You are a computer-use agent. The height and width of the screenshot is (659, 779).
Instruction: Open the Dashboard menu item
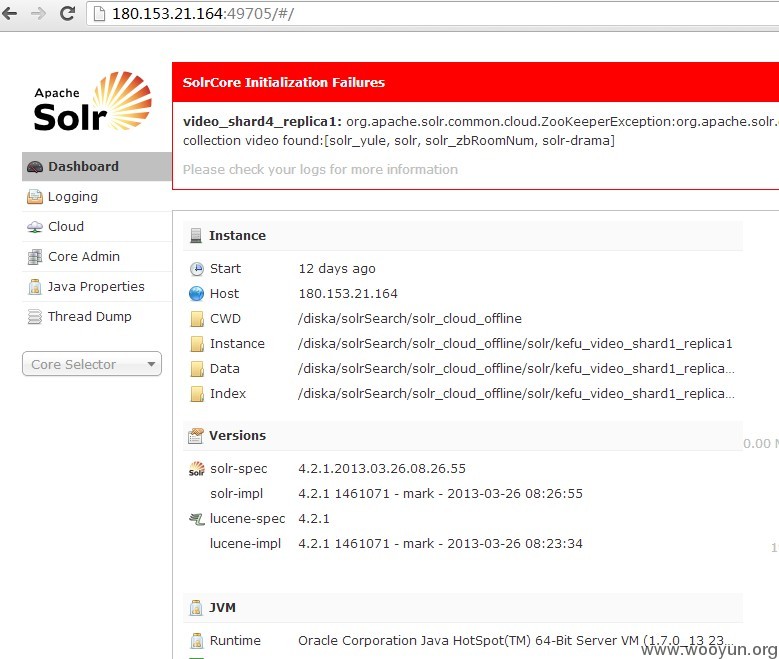pos(97,166)
